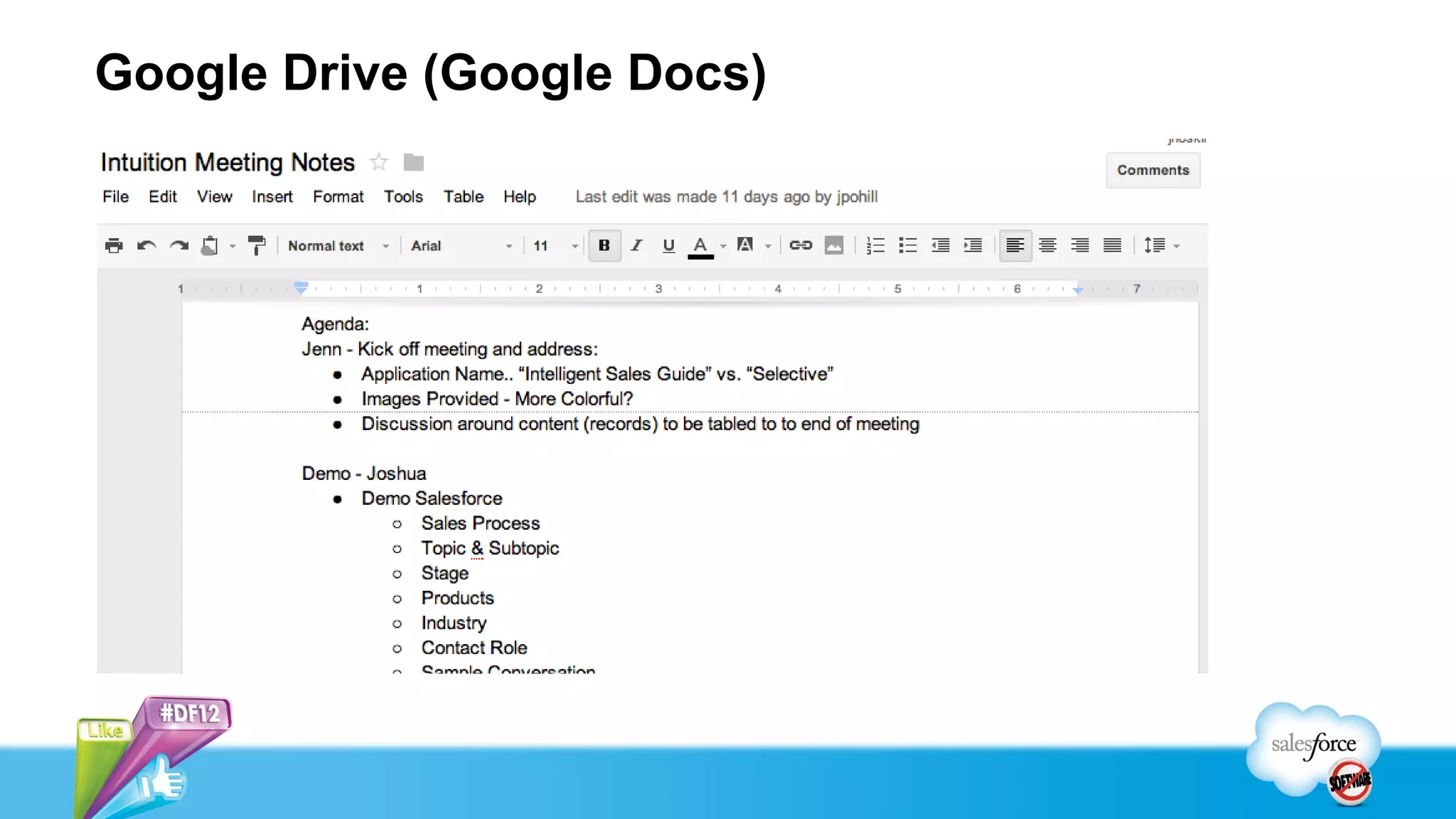Viewport: 1456px width, 819px height.
Task: Toggle Italic formatting
Action: [637, 246]
